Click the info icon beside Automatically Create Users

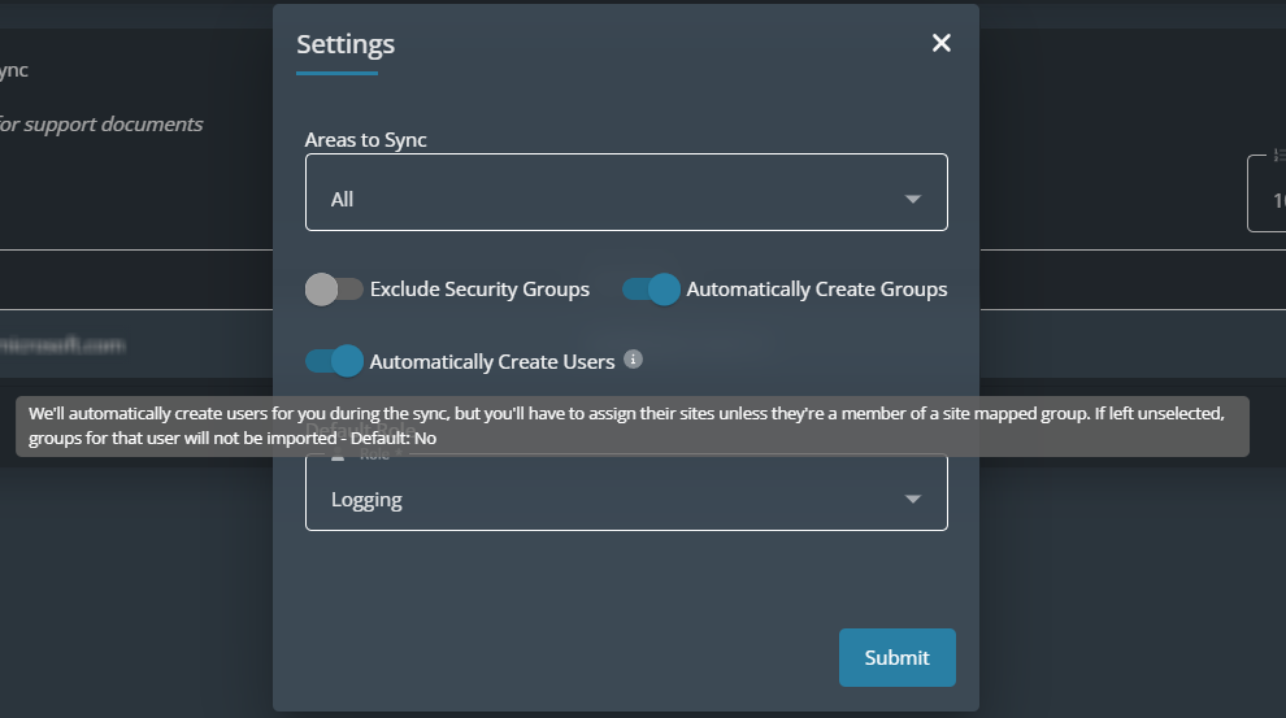pyautogui.click(x=633, y=359)
